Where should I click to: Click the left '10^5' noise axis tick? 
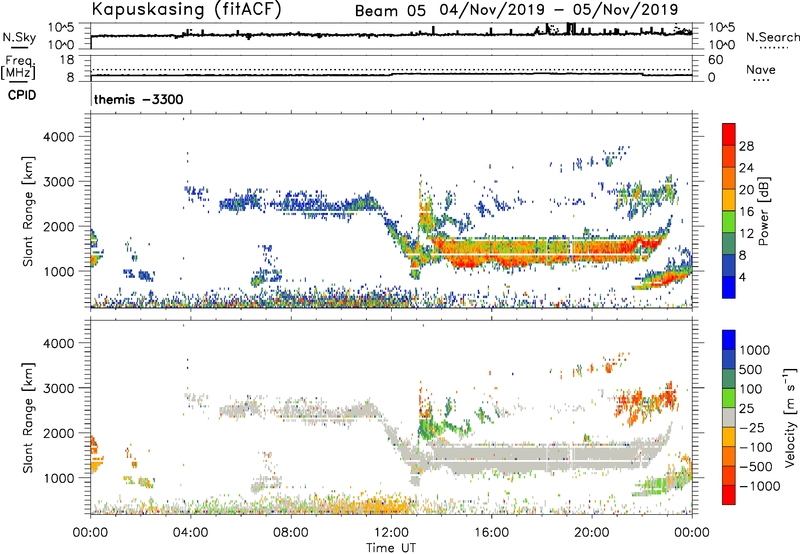click(x=61, y=27)
